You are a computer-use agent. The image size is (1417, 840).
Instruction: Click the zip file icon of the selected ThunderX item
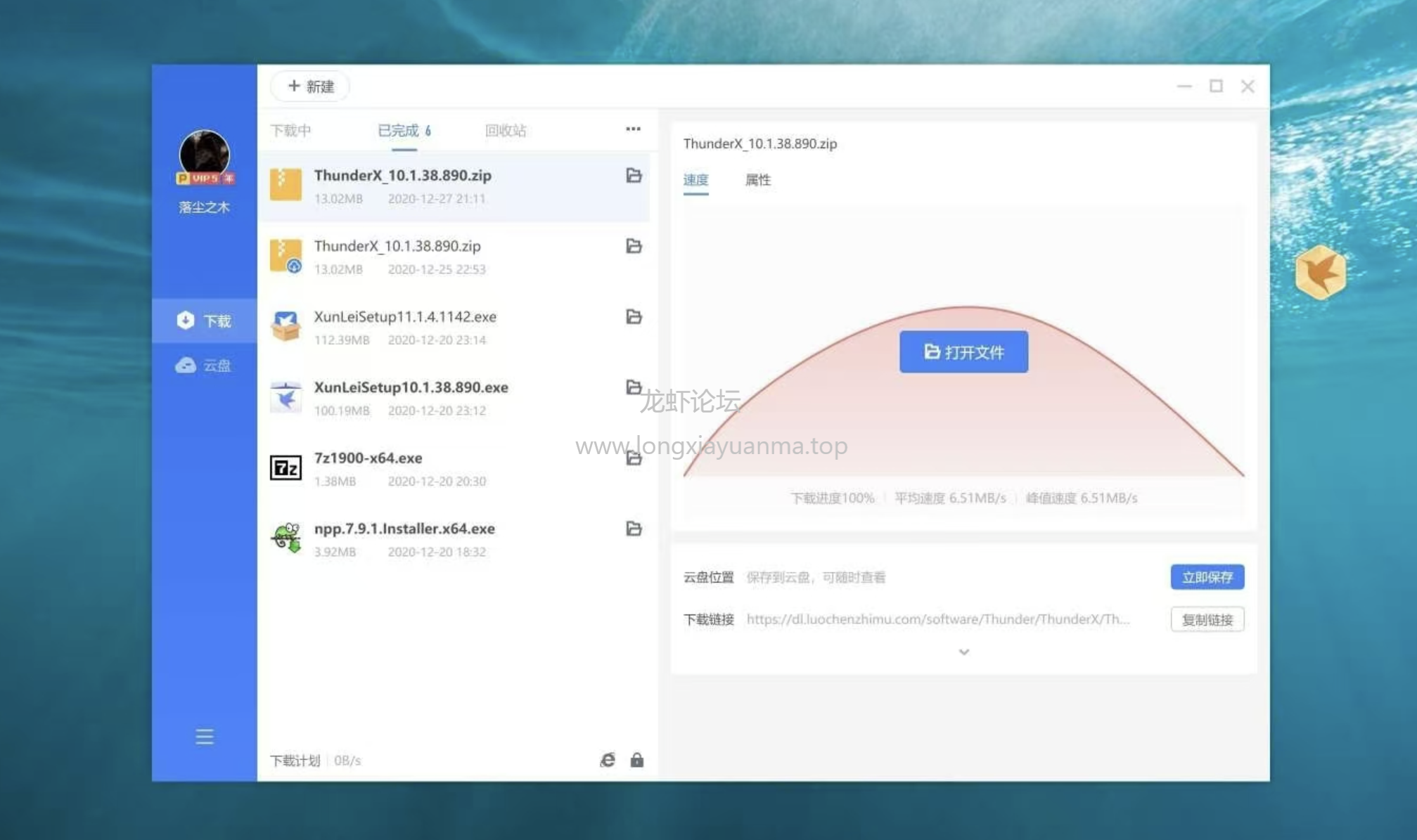(x=286, y=184)
